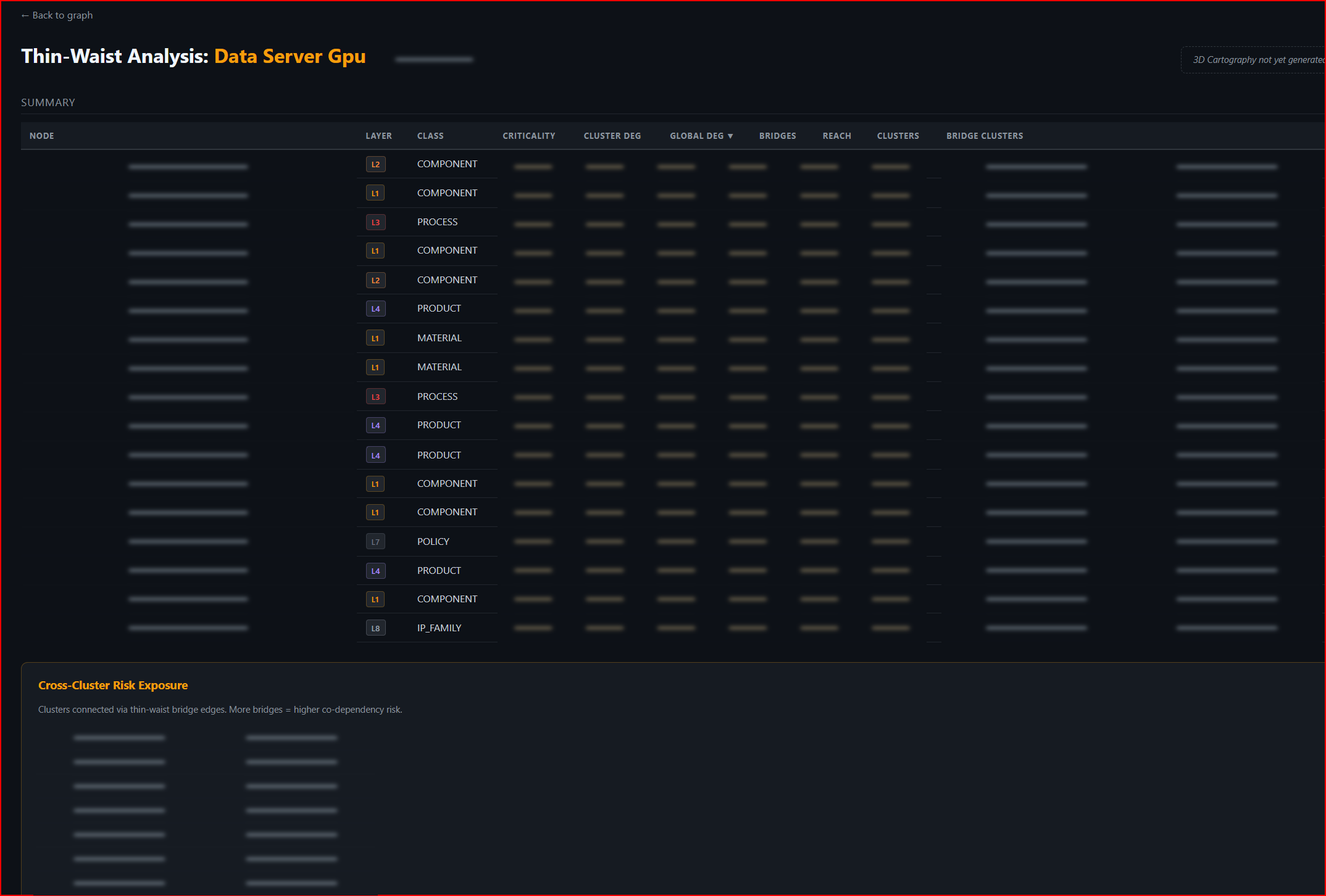This screenshot has width=1326, height=896.
Task: Sort by the Layer column header
Action: coord(378,136)
